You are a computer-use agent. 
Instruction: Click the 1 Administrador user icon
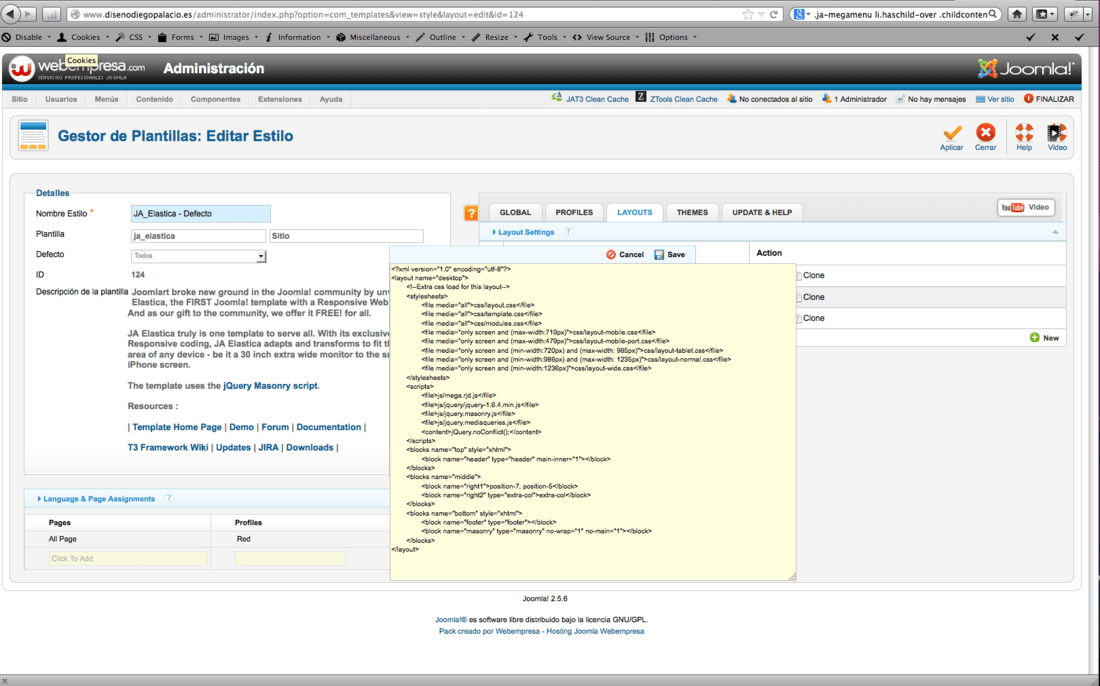[x=826, y=99]
